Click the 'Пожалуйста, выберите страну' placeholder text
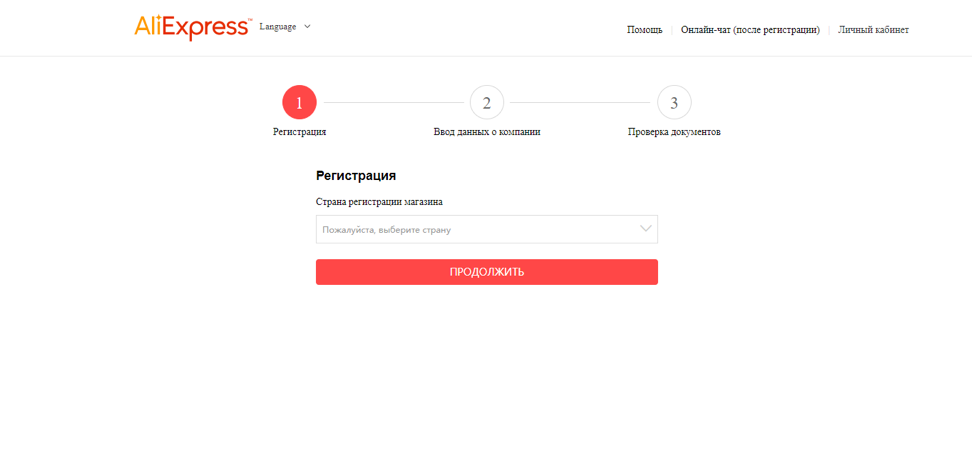Image resolution: width=972 pixels, height=466 pixels. click(387, 230)
